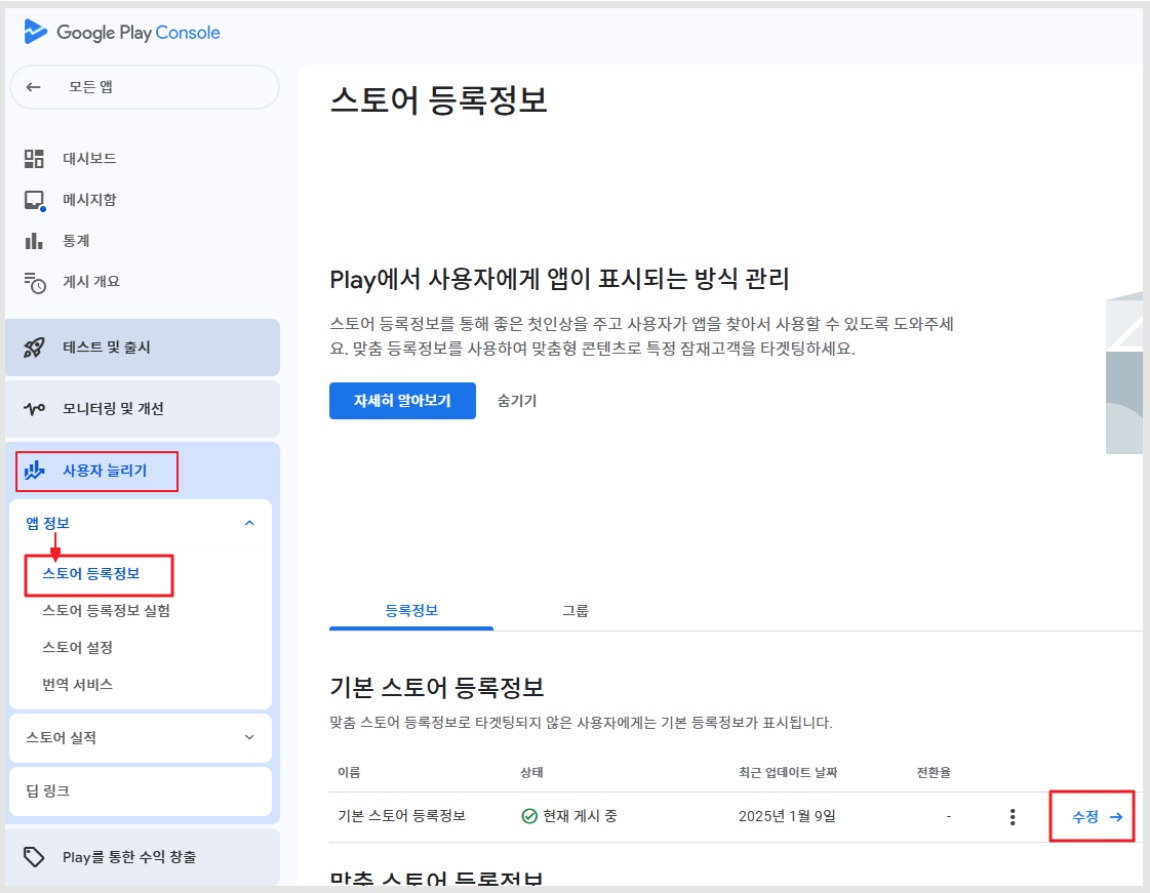
Task: Open the 게시 개요 menu item
Action: [91, 282]
